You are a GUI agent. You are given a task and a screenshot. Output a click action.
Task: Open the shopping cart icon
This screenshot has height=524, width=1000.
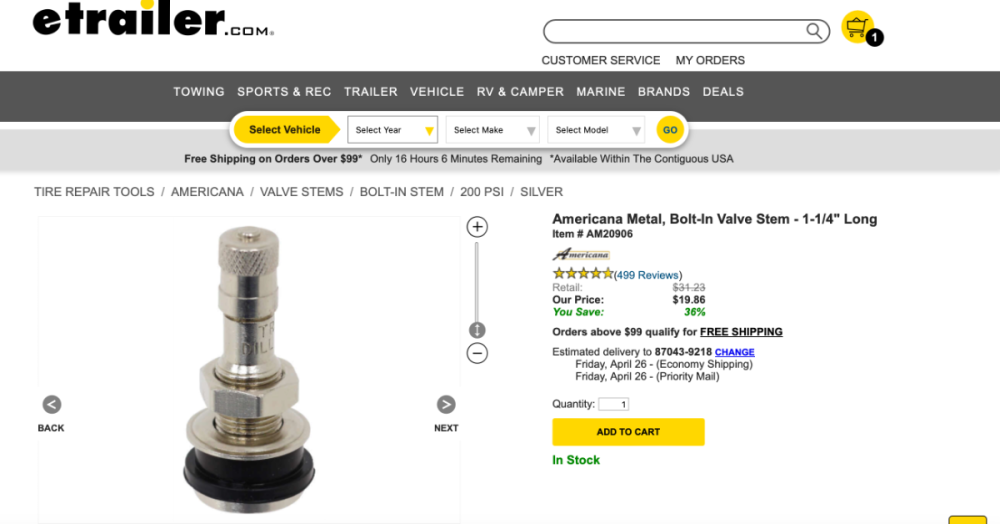(x=857, y=27)
